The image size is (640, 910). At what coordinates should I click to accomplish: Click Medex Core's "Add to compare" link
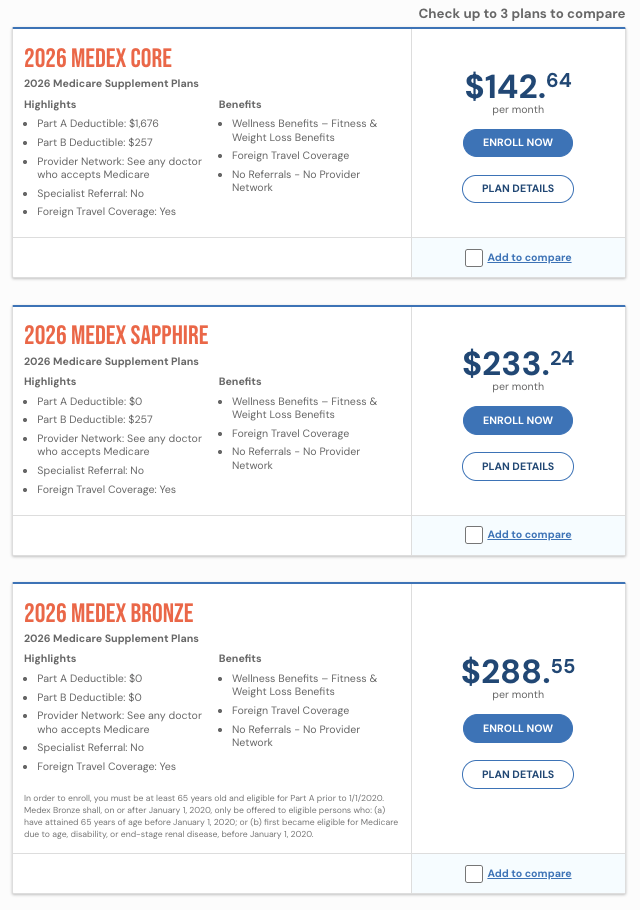point(529,258)
